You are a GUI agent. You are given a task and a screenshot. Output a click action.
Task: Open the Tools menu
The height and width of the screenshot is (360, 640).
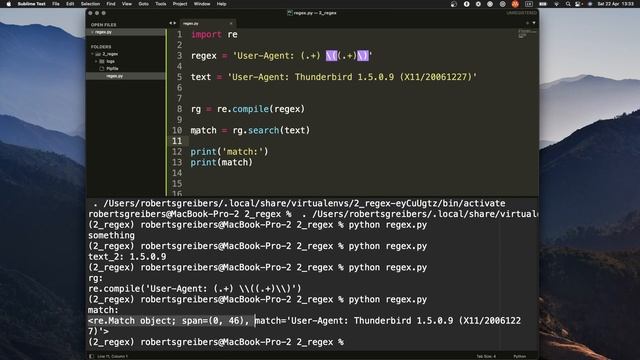point(161,4)
